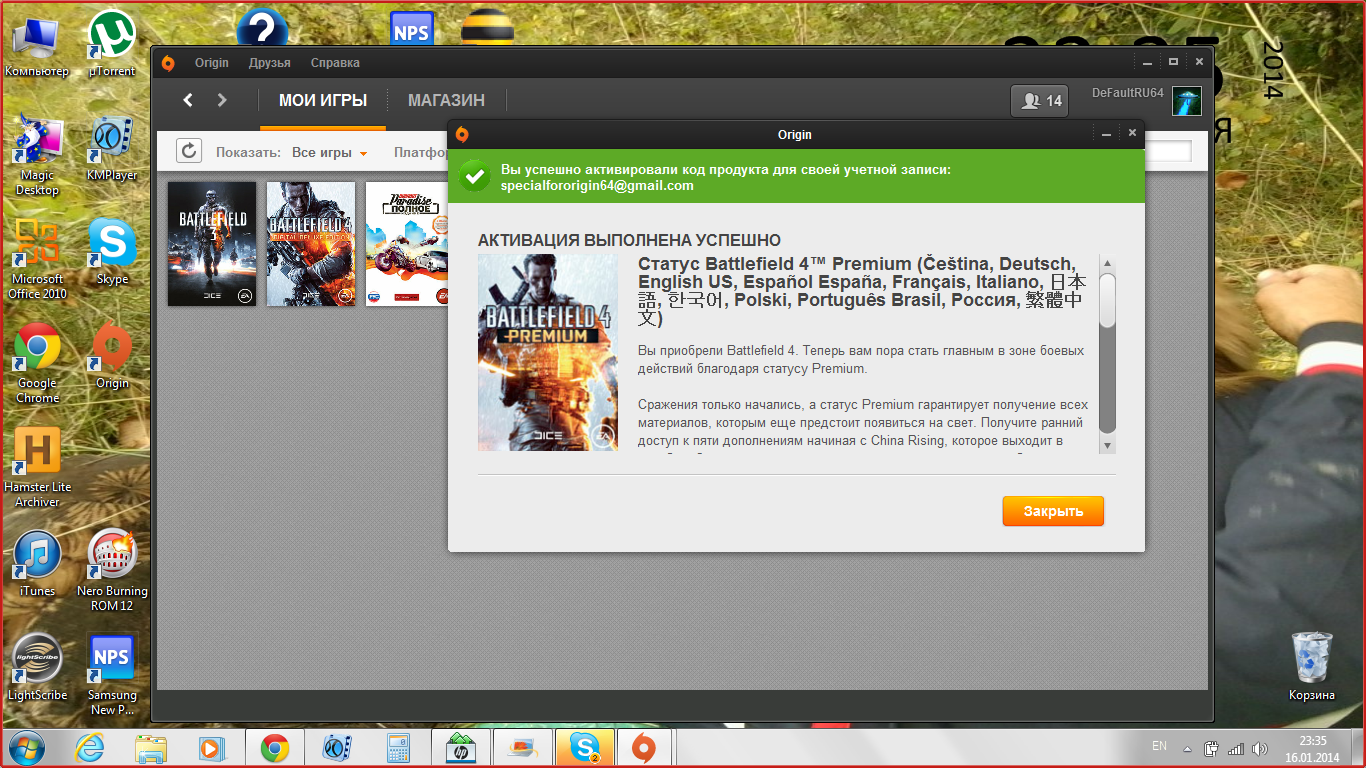
Task: Open the Справка menu
Action: (x=335, y=63)
